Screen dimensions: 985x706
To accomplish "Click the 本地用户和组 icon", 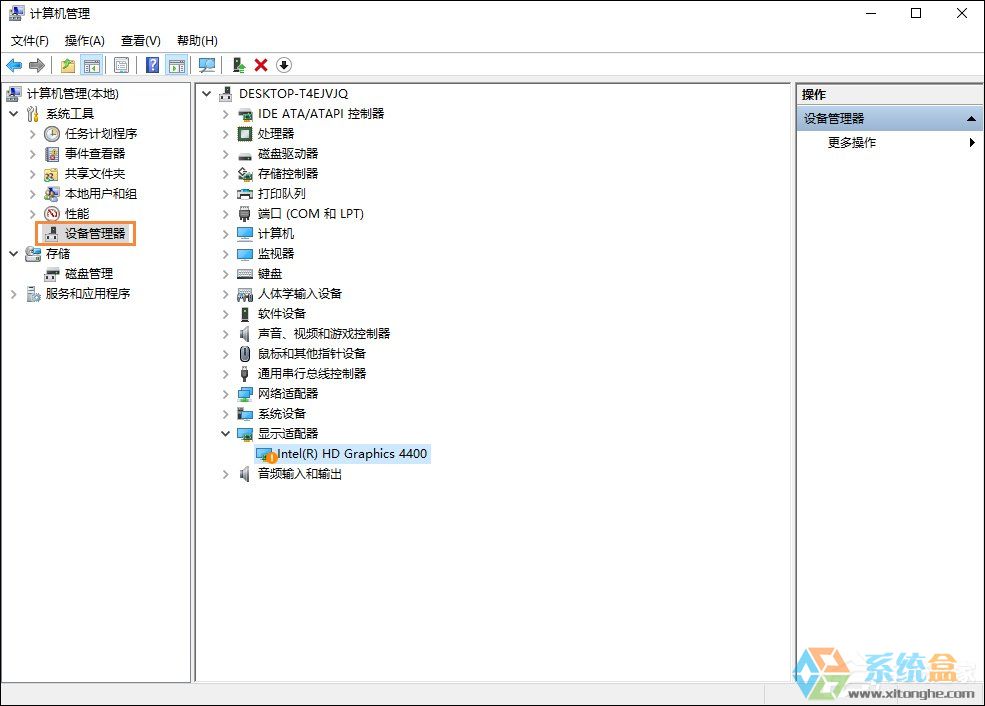I will 52,194.
